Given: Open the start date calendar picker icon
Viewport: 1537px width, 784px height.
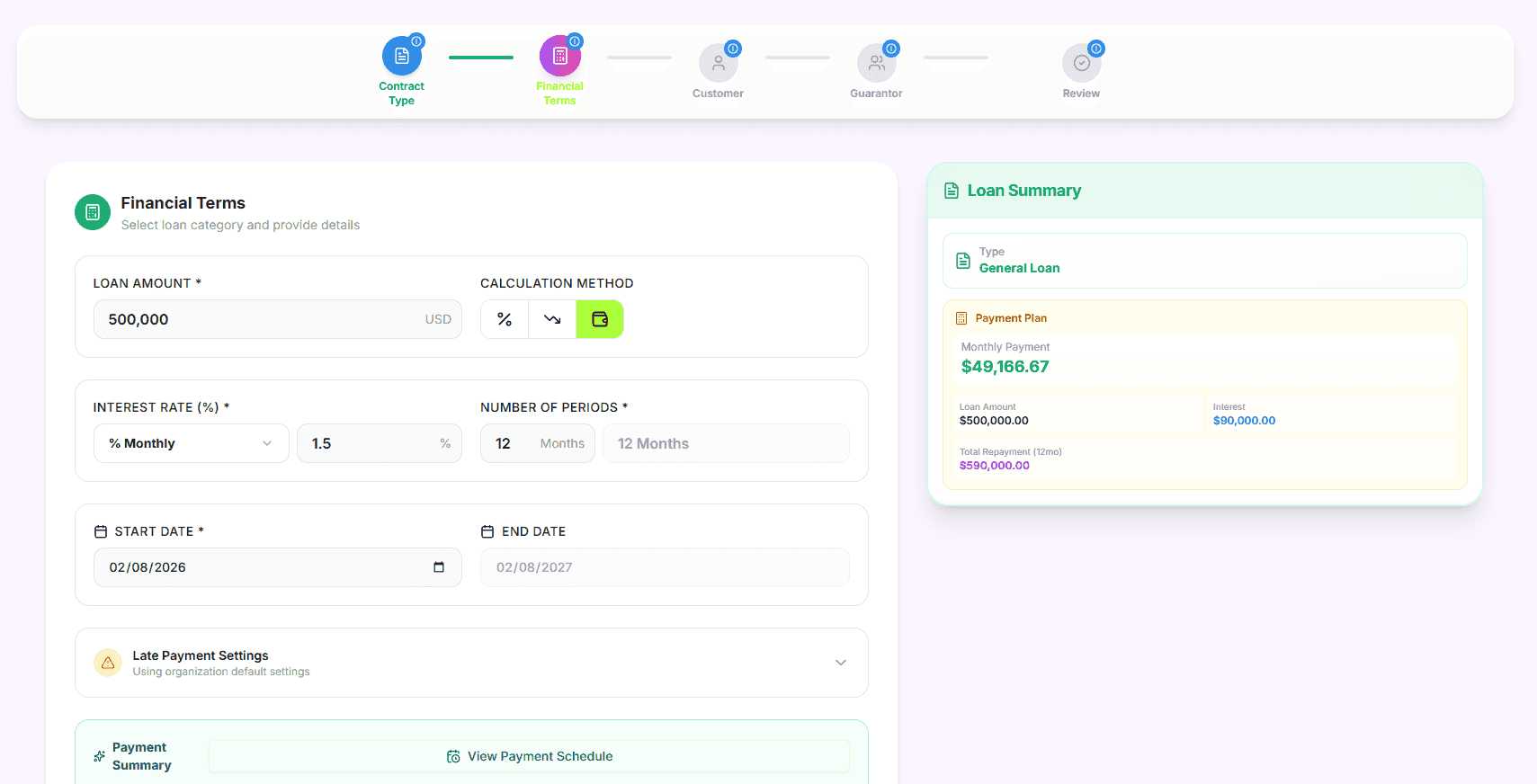Looking at the screenshot, I should pyautogui.click(x=439, y=567).
